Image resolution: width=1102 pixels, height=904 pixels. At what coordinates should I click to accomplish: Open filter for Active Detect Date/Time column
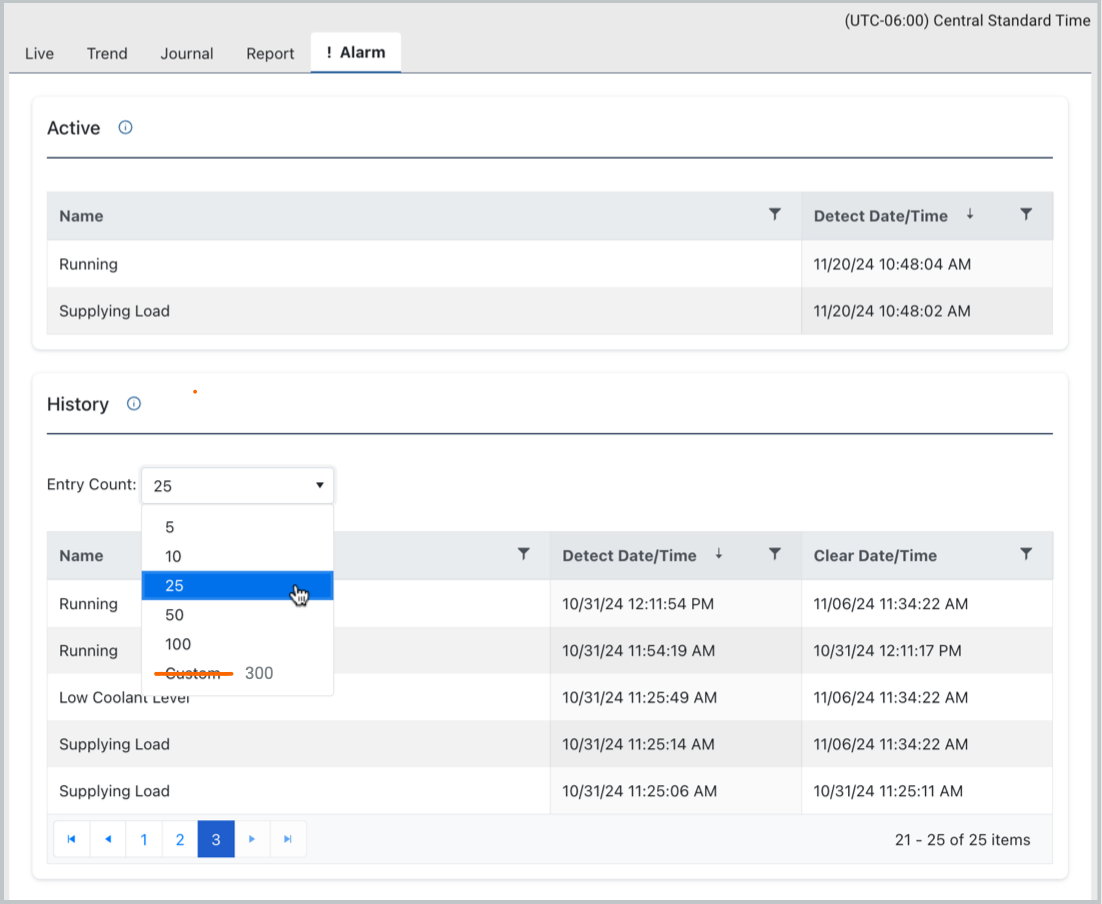1025,215
